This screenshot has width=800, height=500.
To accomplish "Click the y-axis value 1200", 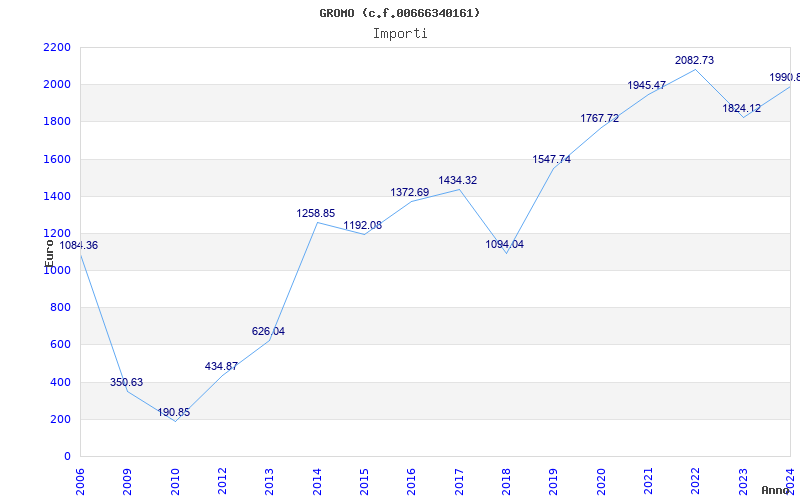I will click(57, 234).
